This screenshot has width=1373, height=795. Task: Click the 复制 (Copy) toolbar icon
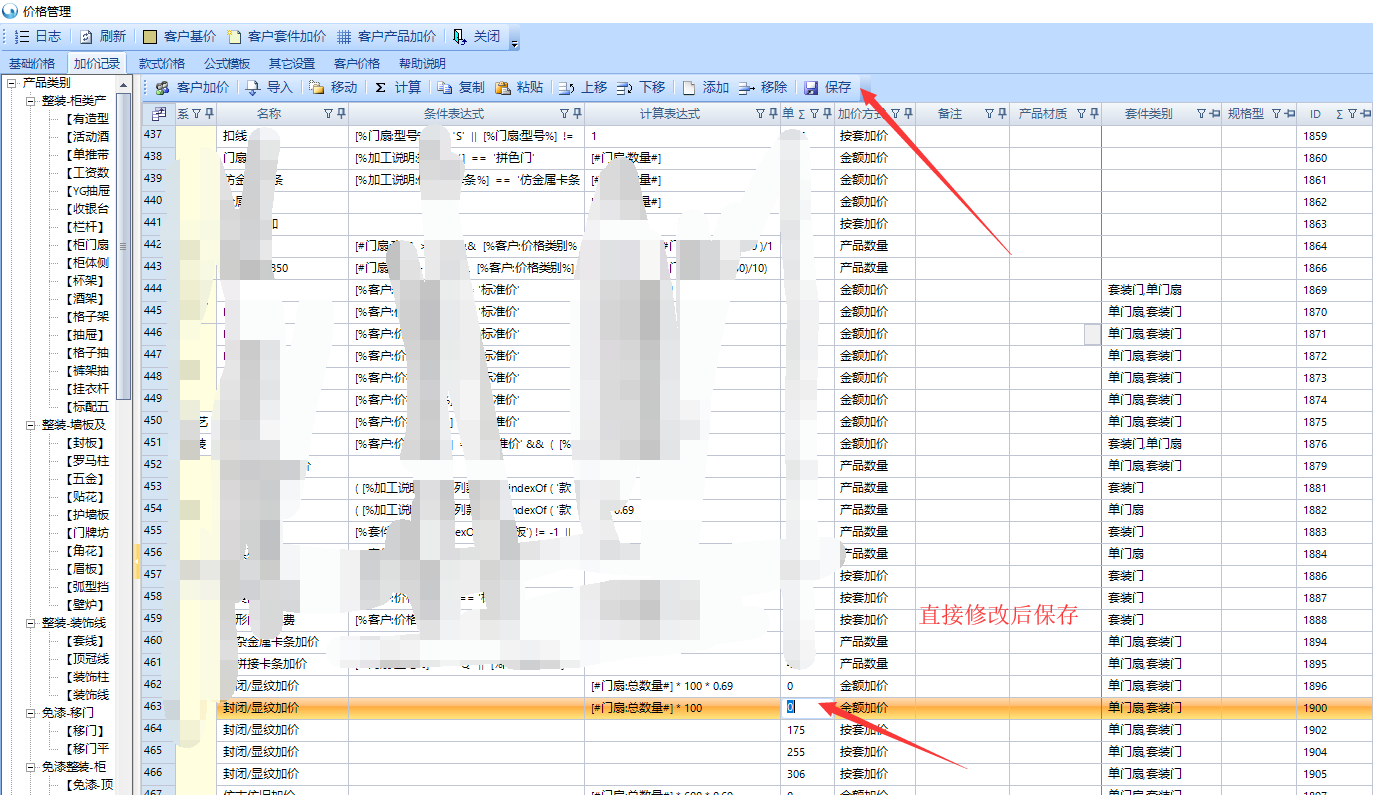point(445,88)
